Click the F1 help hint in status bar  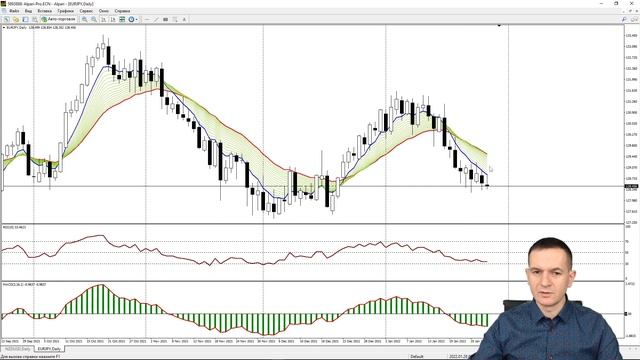pos(30,356)
